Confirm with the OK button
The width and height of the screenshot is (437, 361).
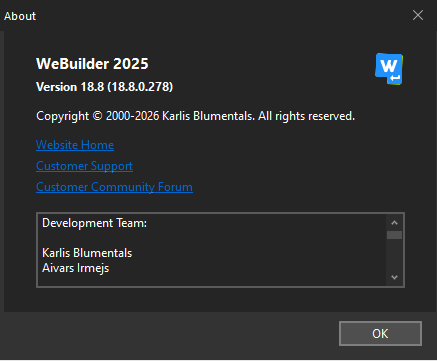point(380,333)
